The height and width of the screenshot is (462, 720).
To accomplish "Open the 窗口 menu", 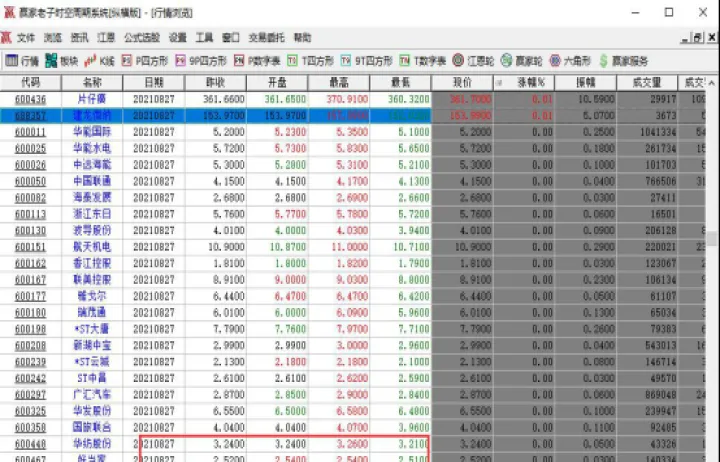I will (231, 38).
